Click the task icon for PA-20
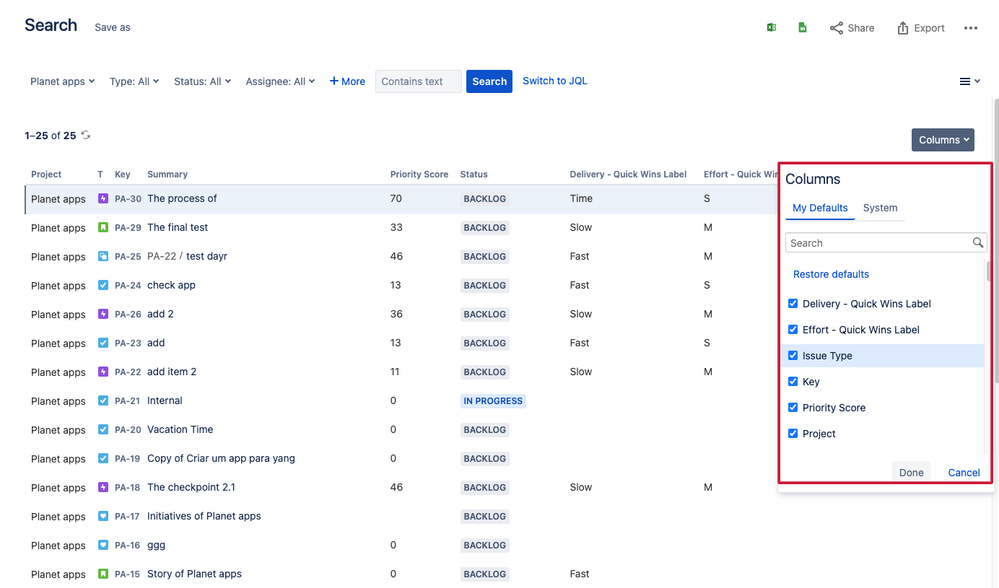This screenshot has height=588, width=999. (103, 429)
